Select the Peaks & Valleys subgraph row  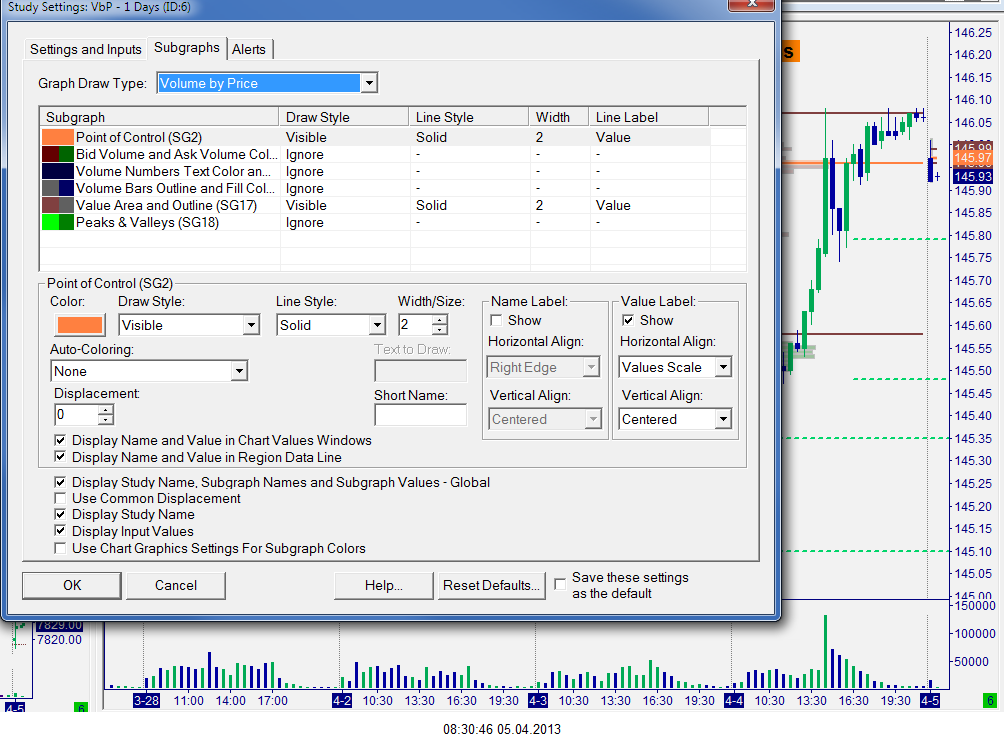click(x=146, y=222)
